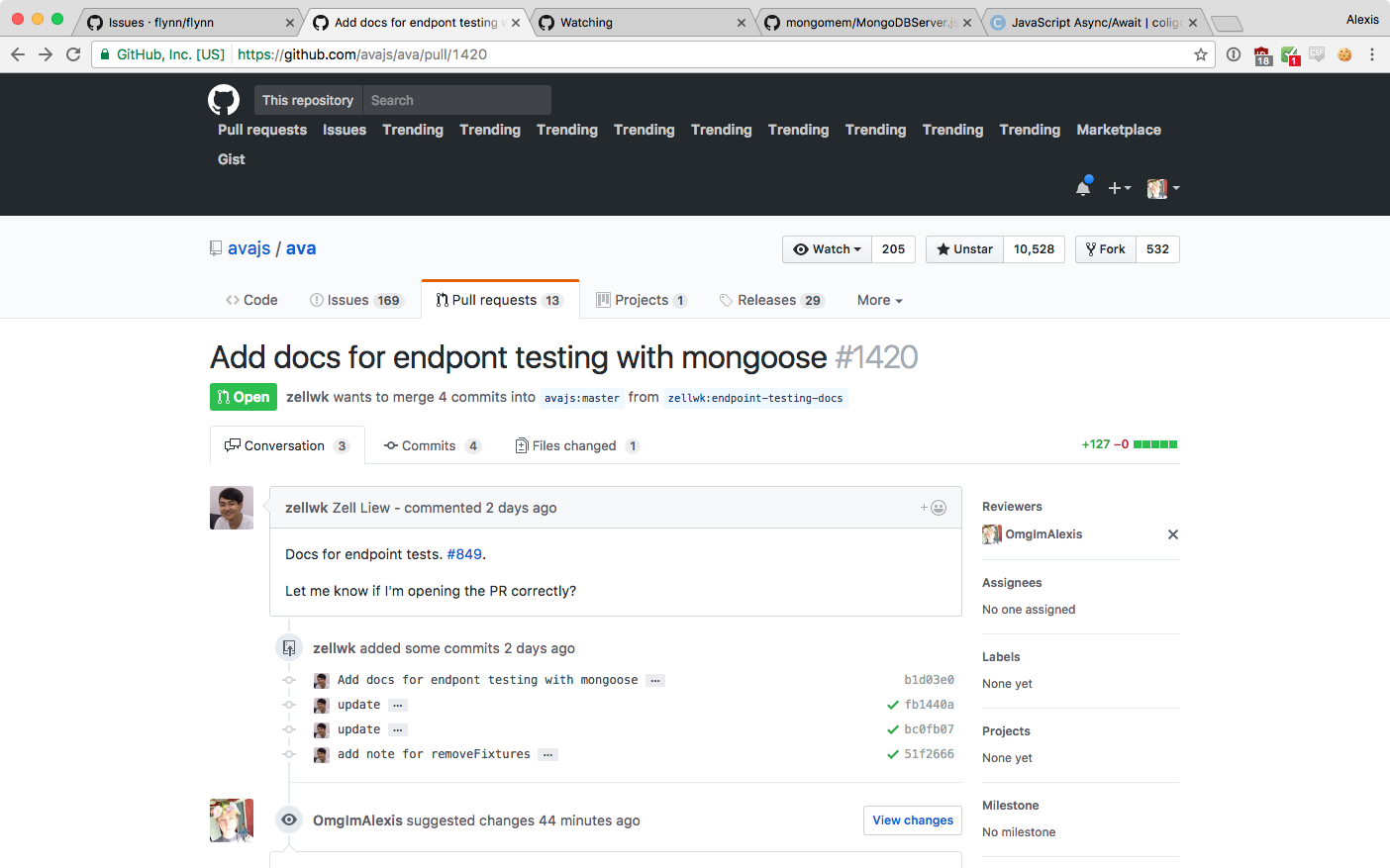Reload the page with the refresh icon
Viewport: 1390px width, 868px height.
pos(73,55)
